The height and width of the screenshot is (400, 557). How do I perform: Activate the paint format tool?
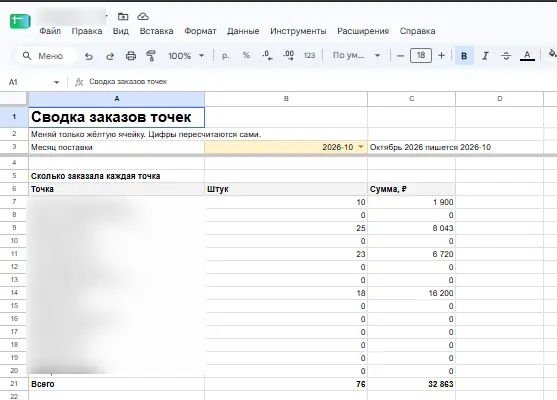[151, 56]
